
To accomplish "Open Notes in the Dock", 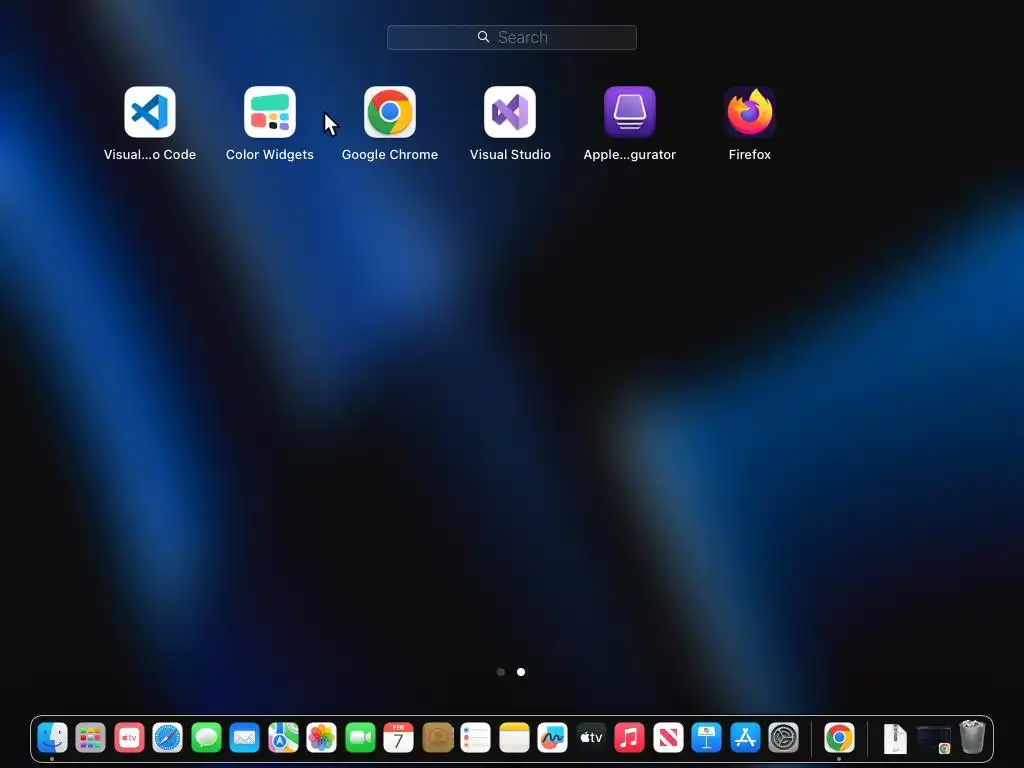I will pyautogui.click(x=514, y=738).
